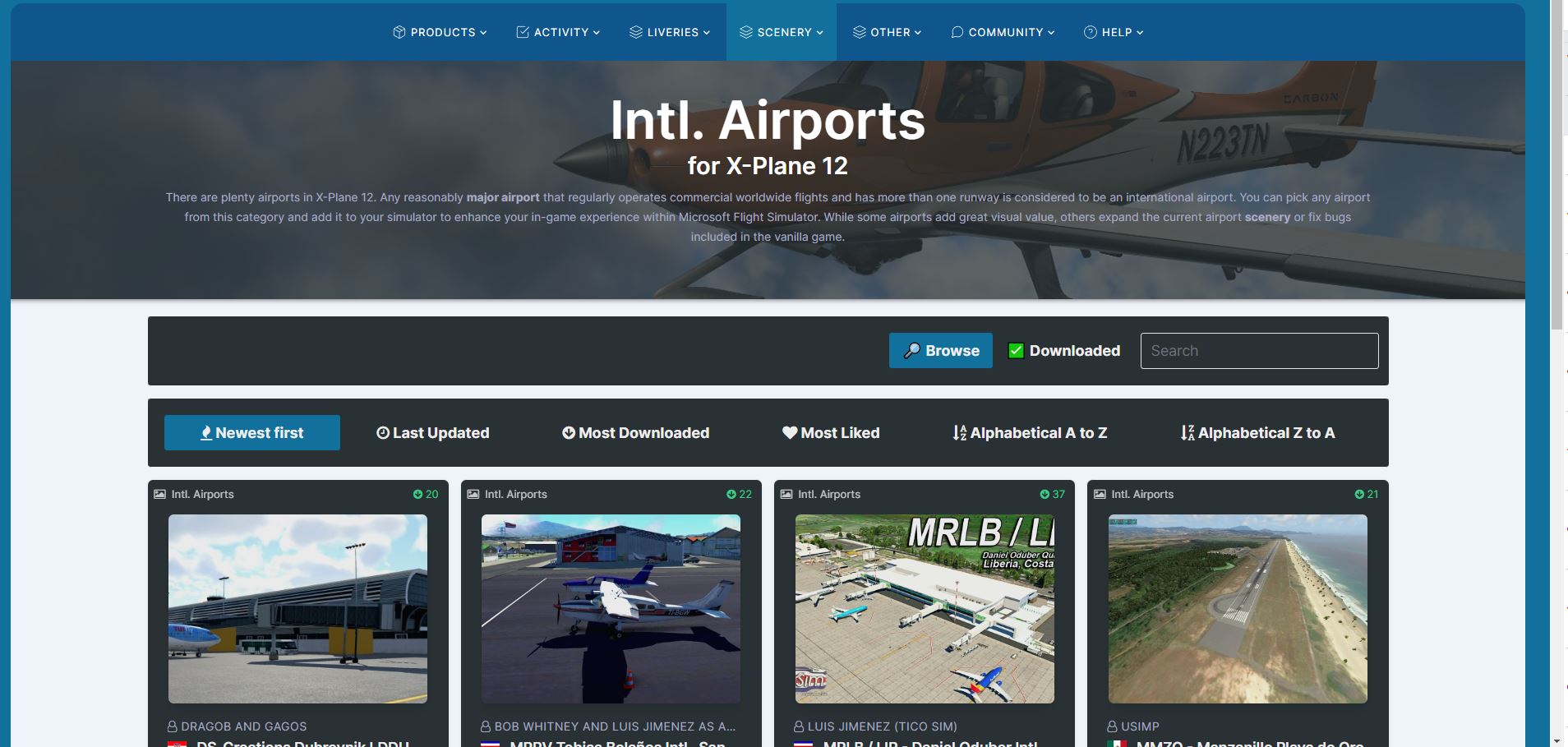Click the bold "scenery" text in the description

[x=1267, y=217]
